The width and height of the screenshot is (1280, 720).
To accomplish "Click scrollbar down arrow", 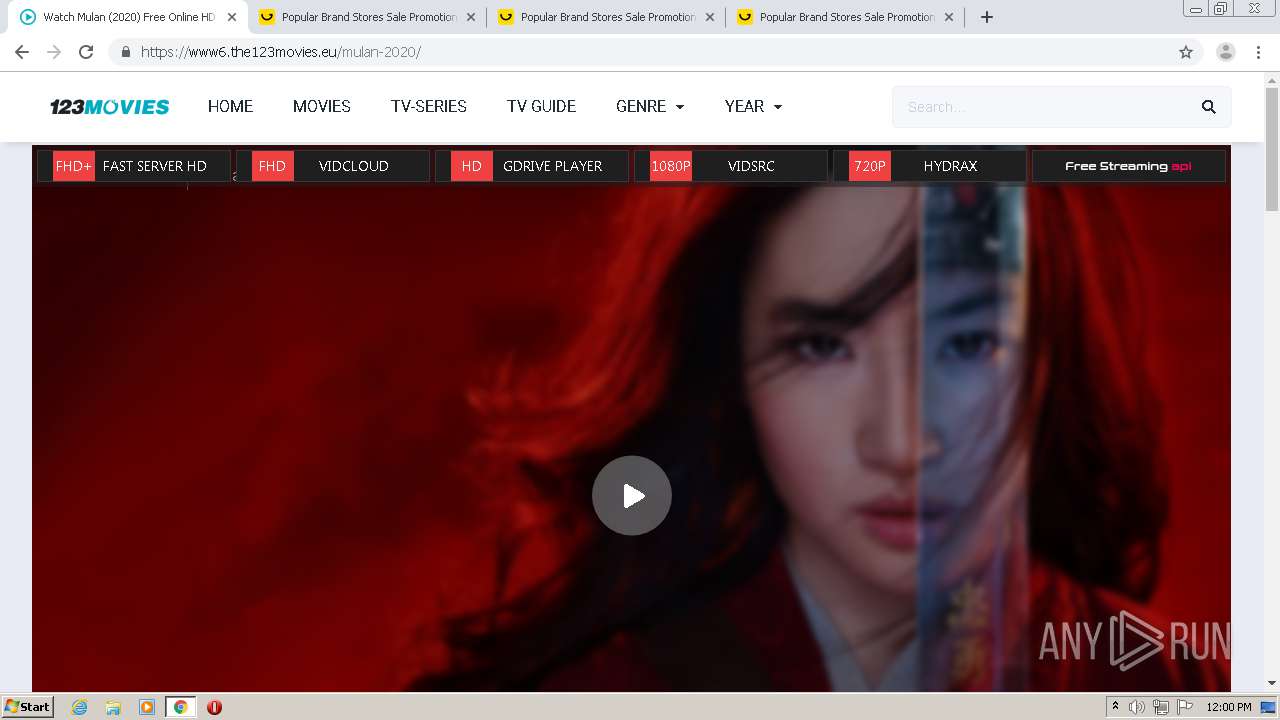I will 1272,684.
